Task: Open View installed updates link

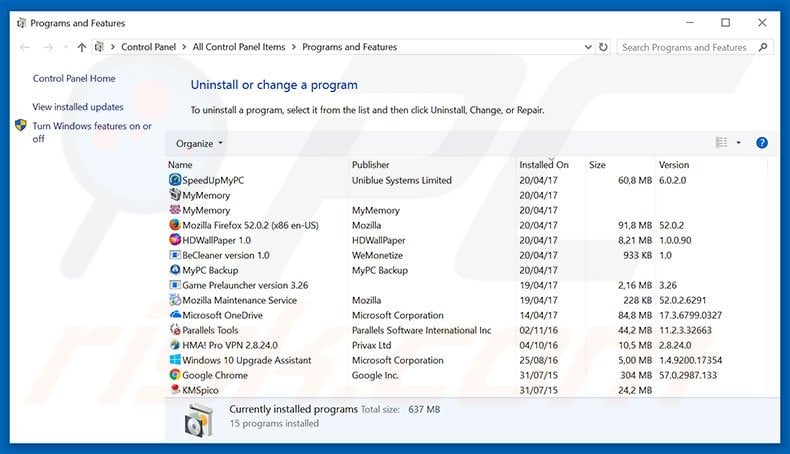Action: click(x=78, y=107)
